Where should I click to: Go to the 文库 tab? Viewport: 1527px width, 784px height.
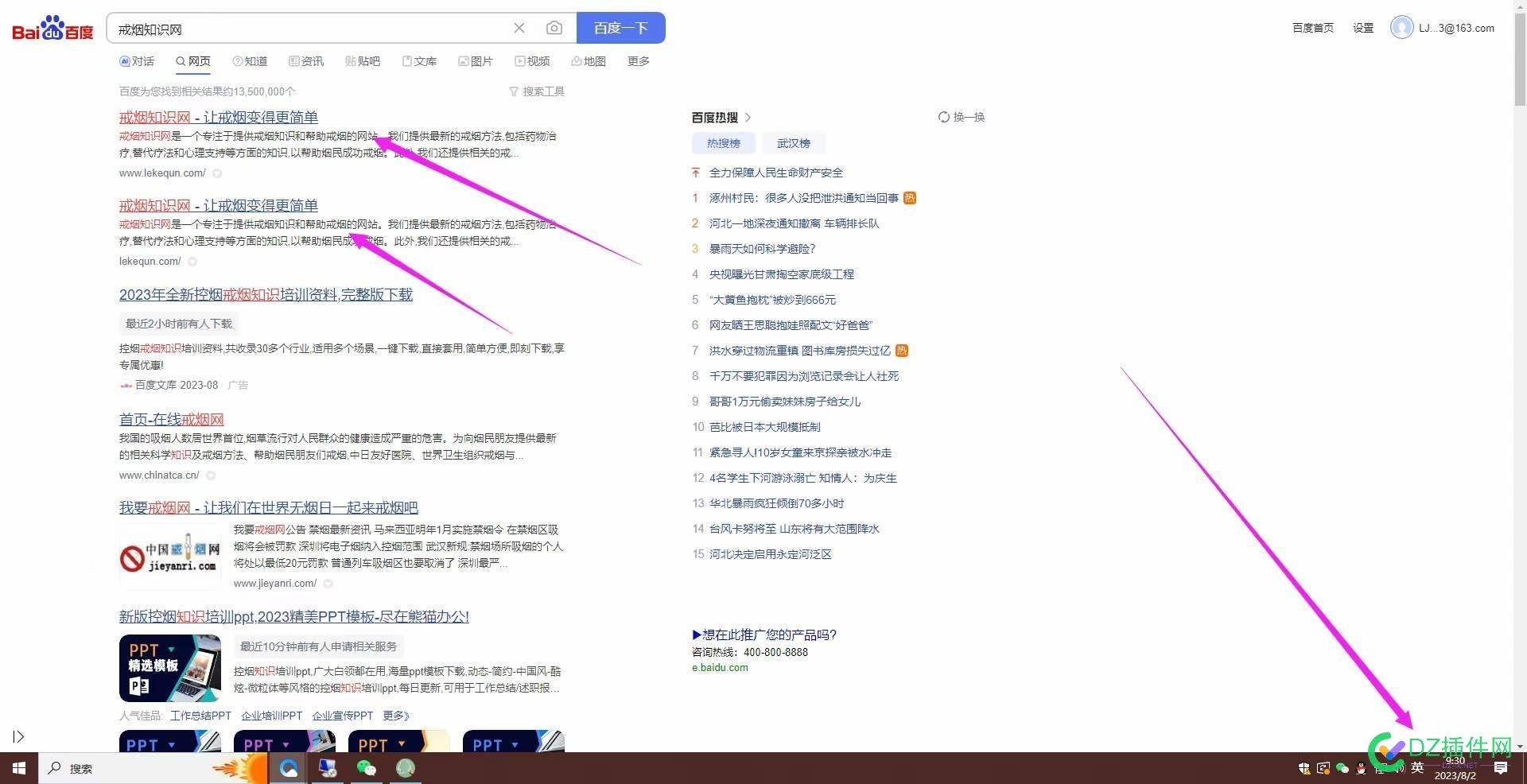(419, 61)
